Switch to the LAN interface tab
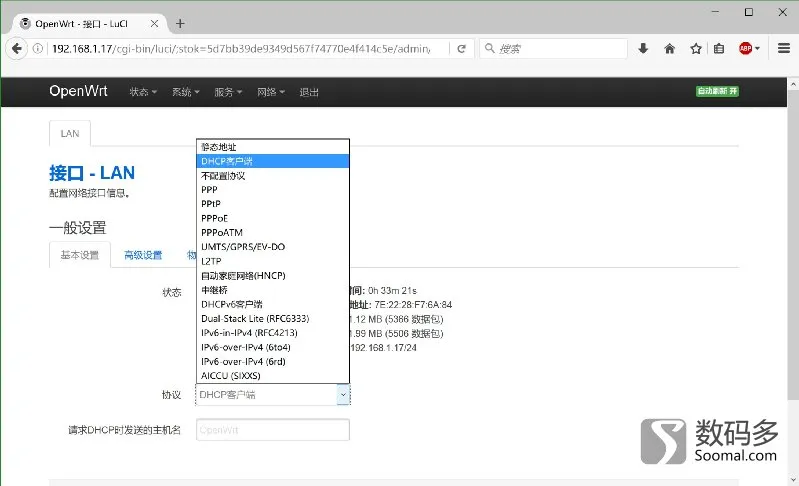 pos(70,133)
